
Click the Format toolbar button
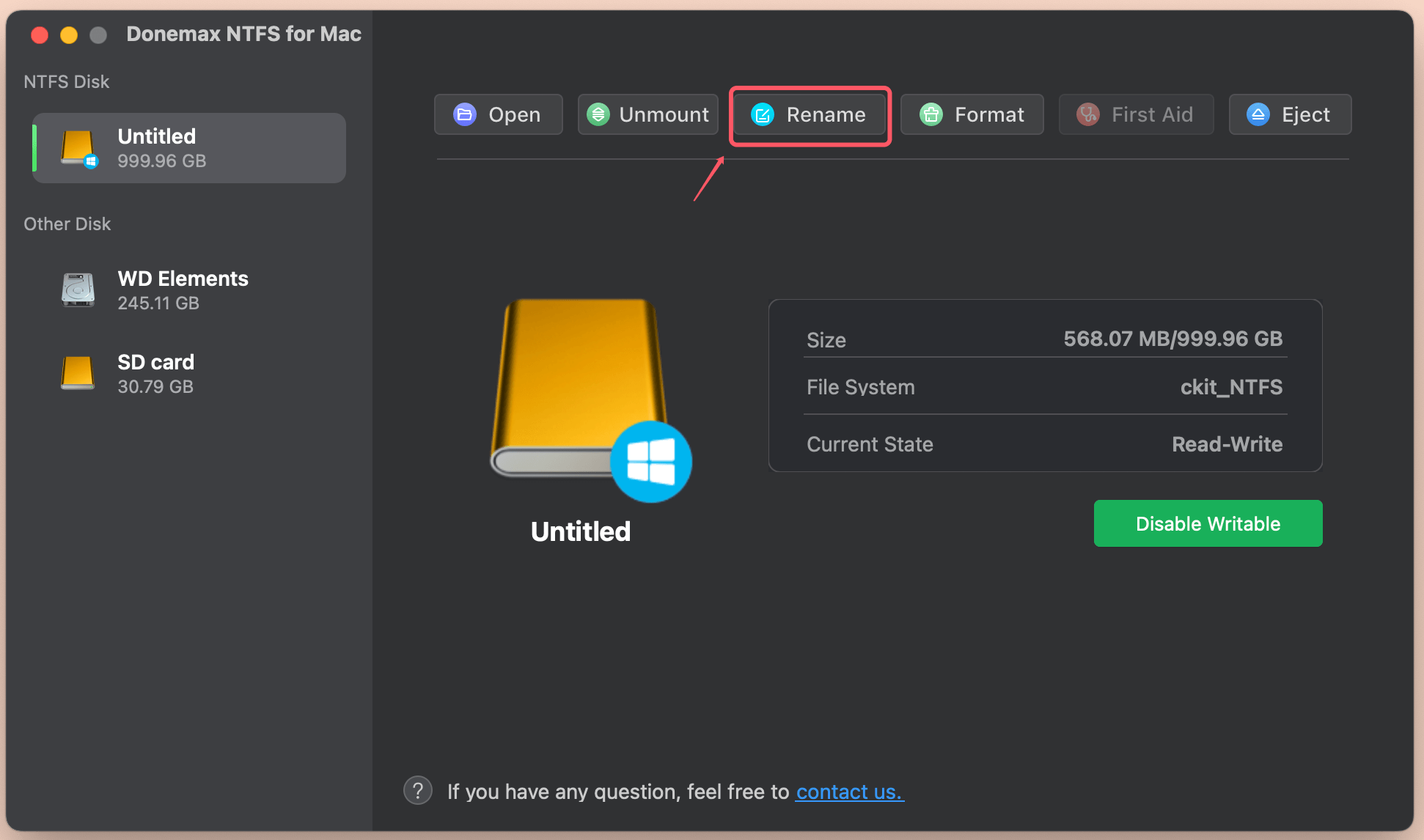[972, 114]
